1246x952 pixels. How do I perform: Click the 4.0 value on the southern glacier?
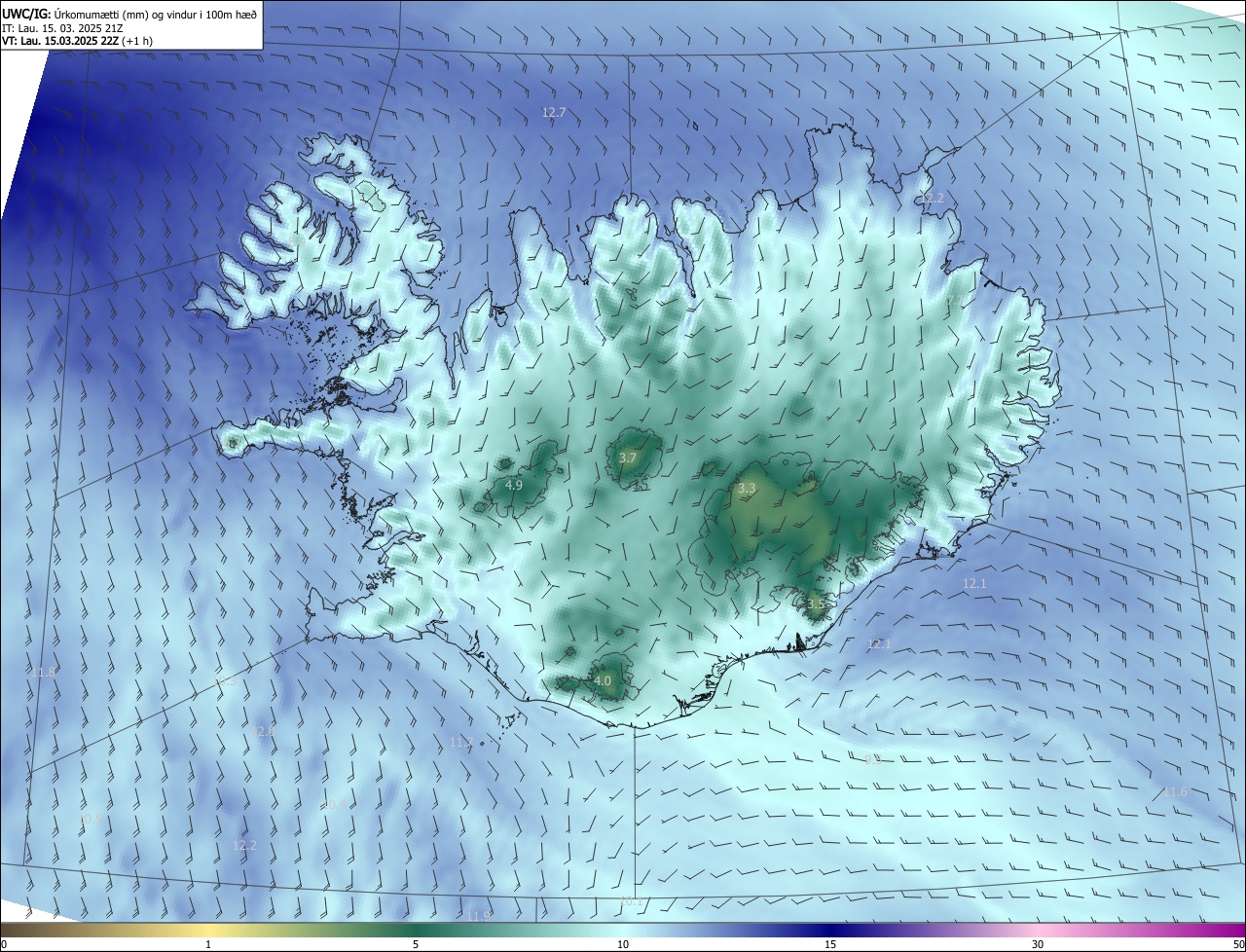pyautogui.click(x=603, y=681)
